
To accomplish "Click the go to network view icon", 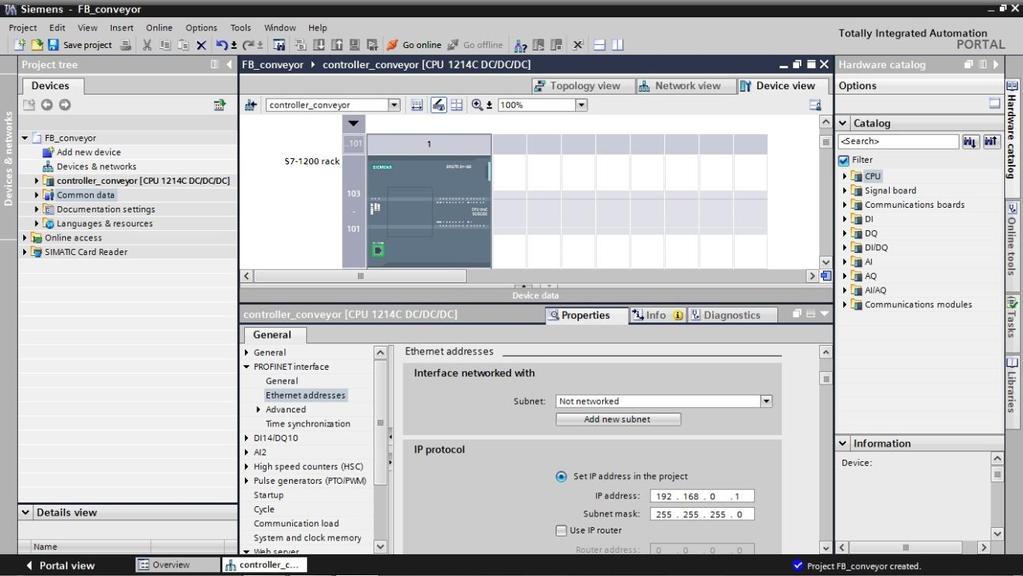I will click(x=251, y=105).
